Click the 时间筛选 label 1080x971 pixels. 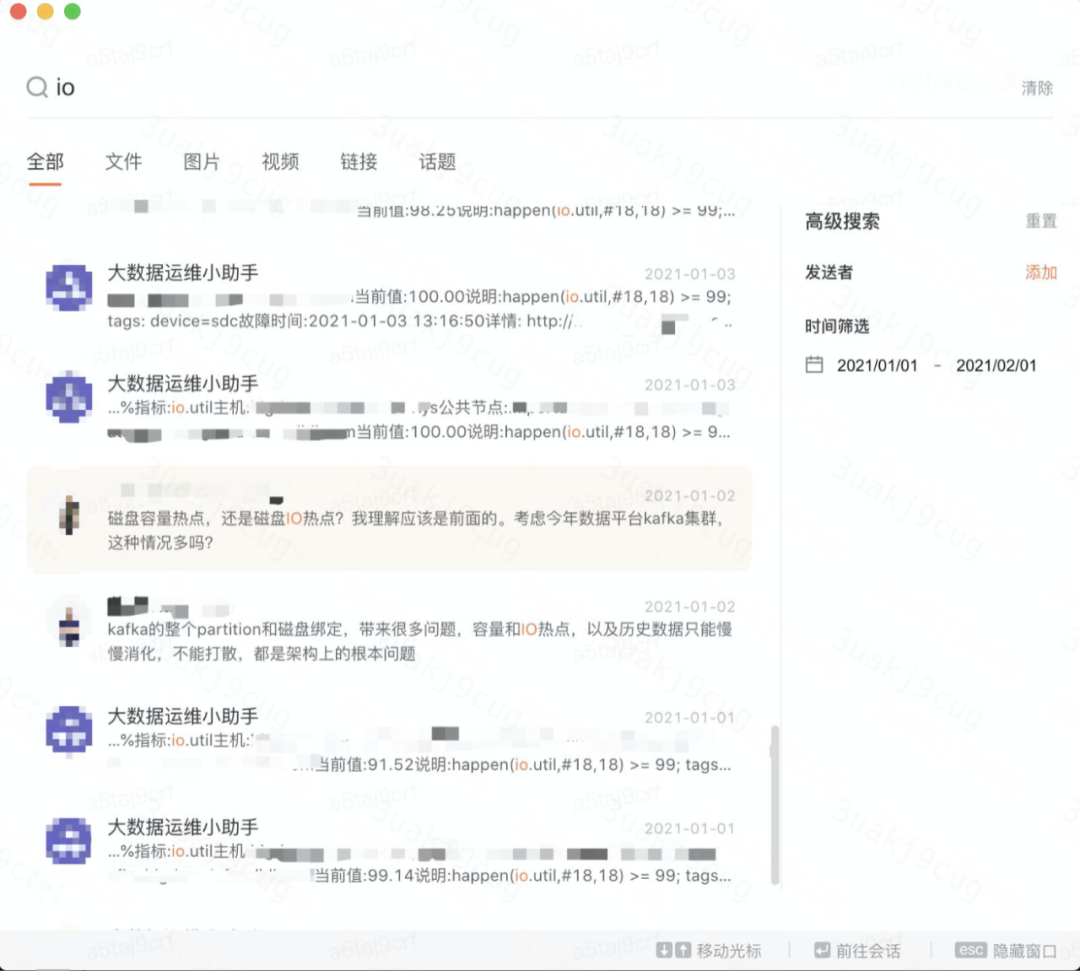click(837, 326)
